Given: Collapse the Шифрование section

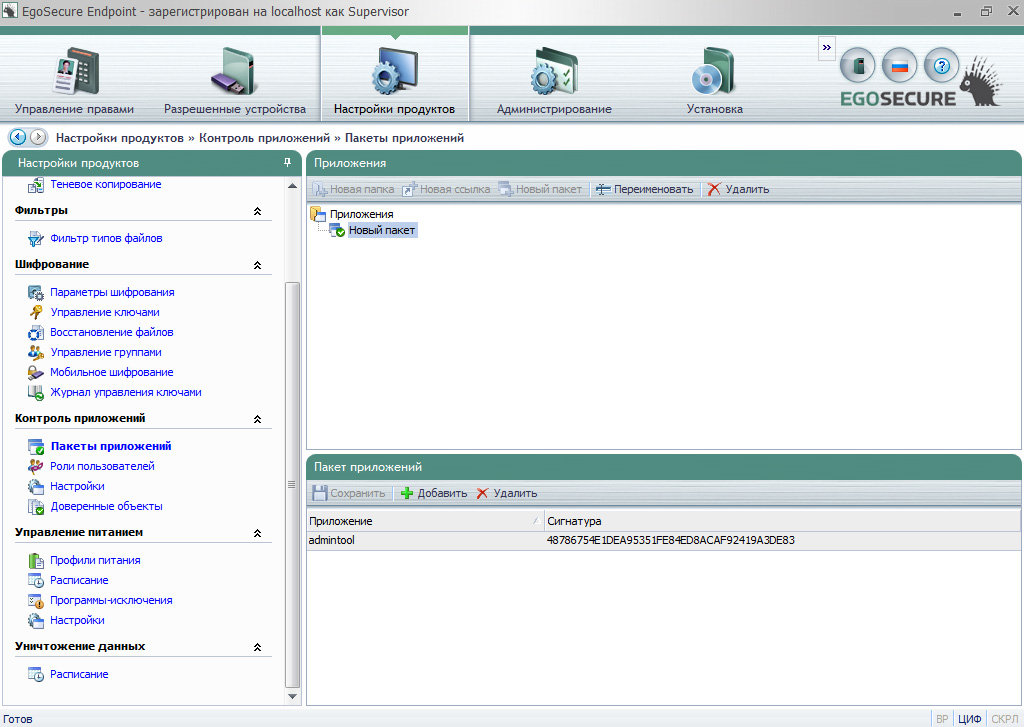Looking at the screenshot, I should pos(257,265).
